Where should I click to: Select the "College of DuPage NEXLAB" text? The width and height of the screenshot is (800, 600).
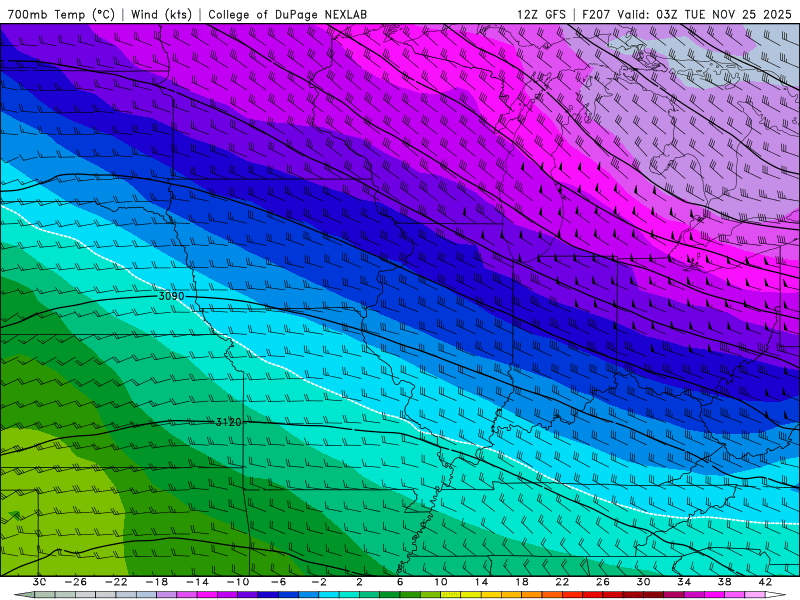click(287, 14)
